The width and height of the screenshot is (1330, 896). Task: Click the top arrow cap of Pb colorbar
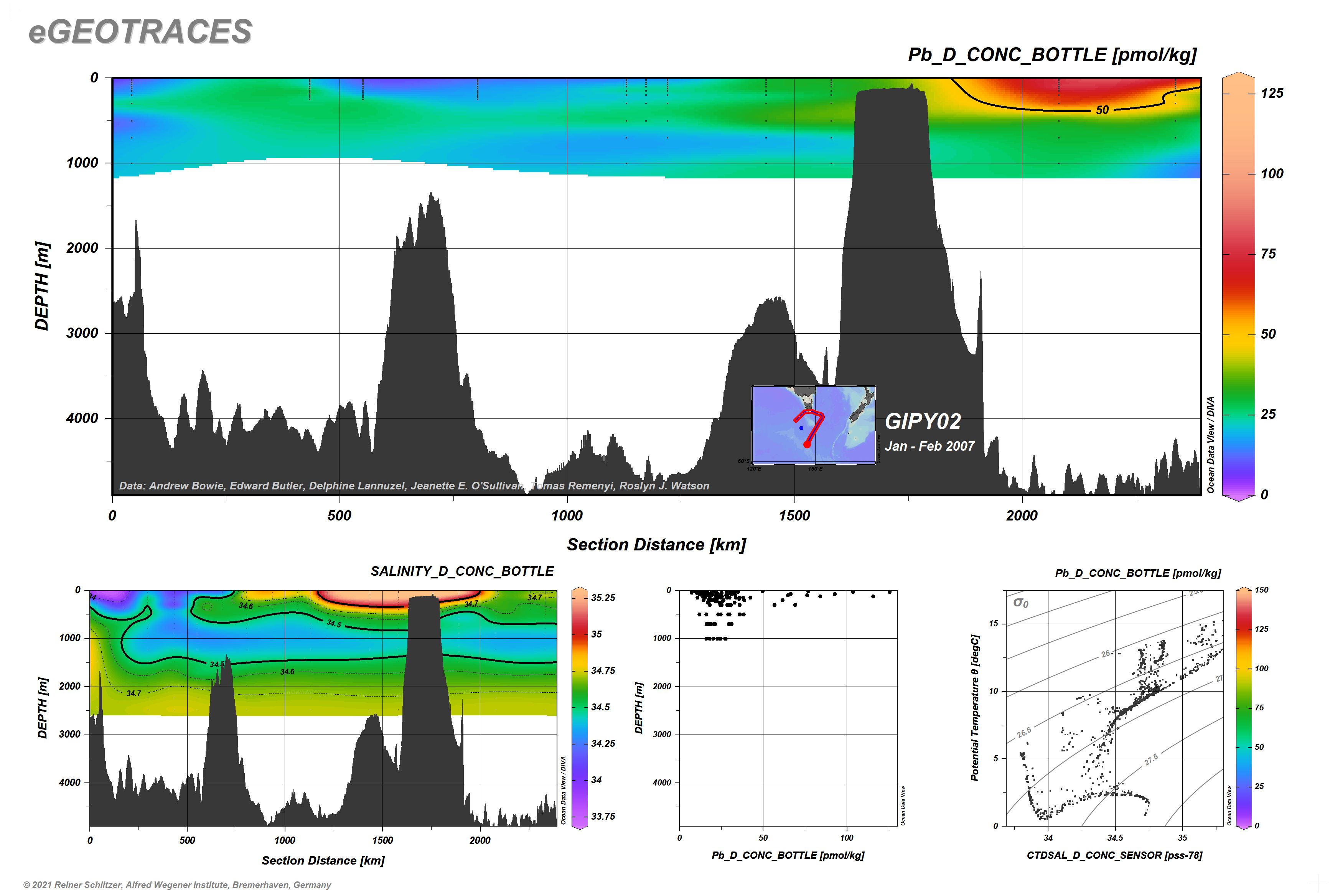click(1238, 75)
